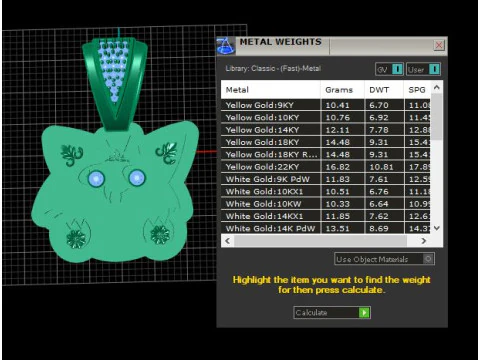The width and height of the screenshot is (480, 360).
Task: Select the Yellow Gold:18KY row
Action: click(x=325, y=142)
